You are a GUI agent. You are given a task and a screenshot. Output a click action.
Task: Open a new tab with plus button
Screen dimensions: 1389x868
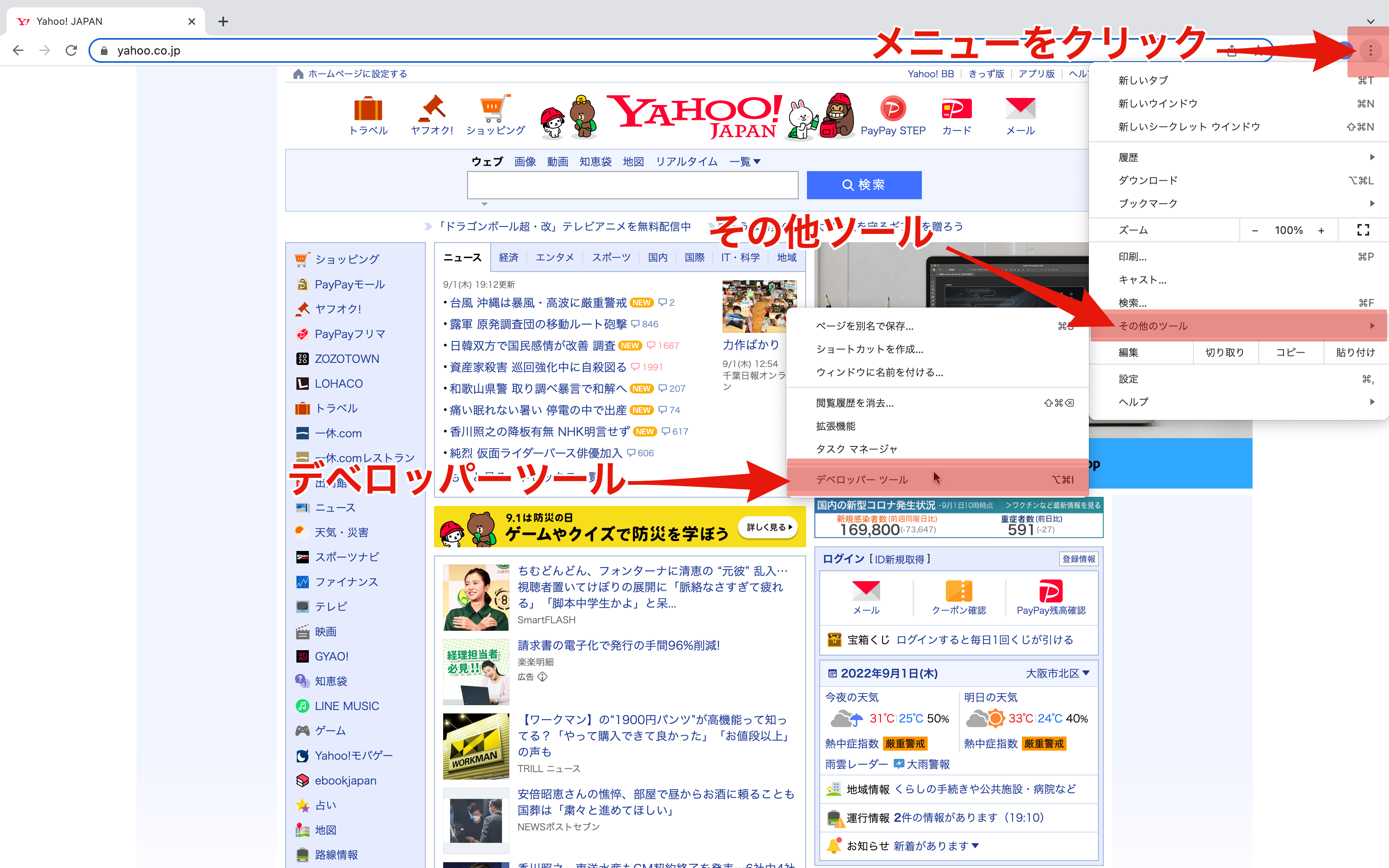pos(223,22)
